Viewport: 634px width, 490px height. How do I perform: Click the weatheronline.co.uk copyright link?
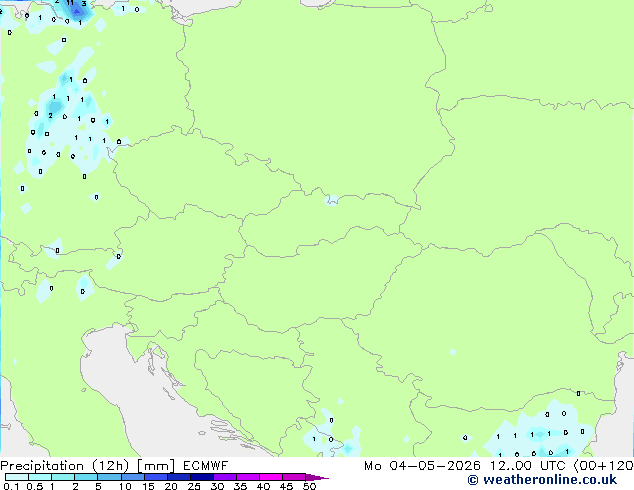point(542,480)
